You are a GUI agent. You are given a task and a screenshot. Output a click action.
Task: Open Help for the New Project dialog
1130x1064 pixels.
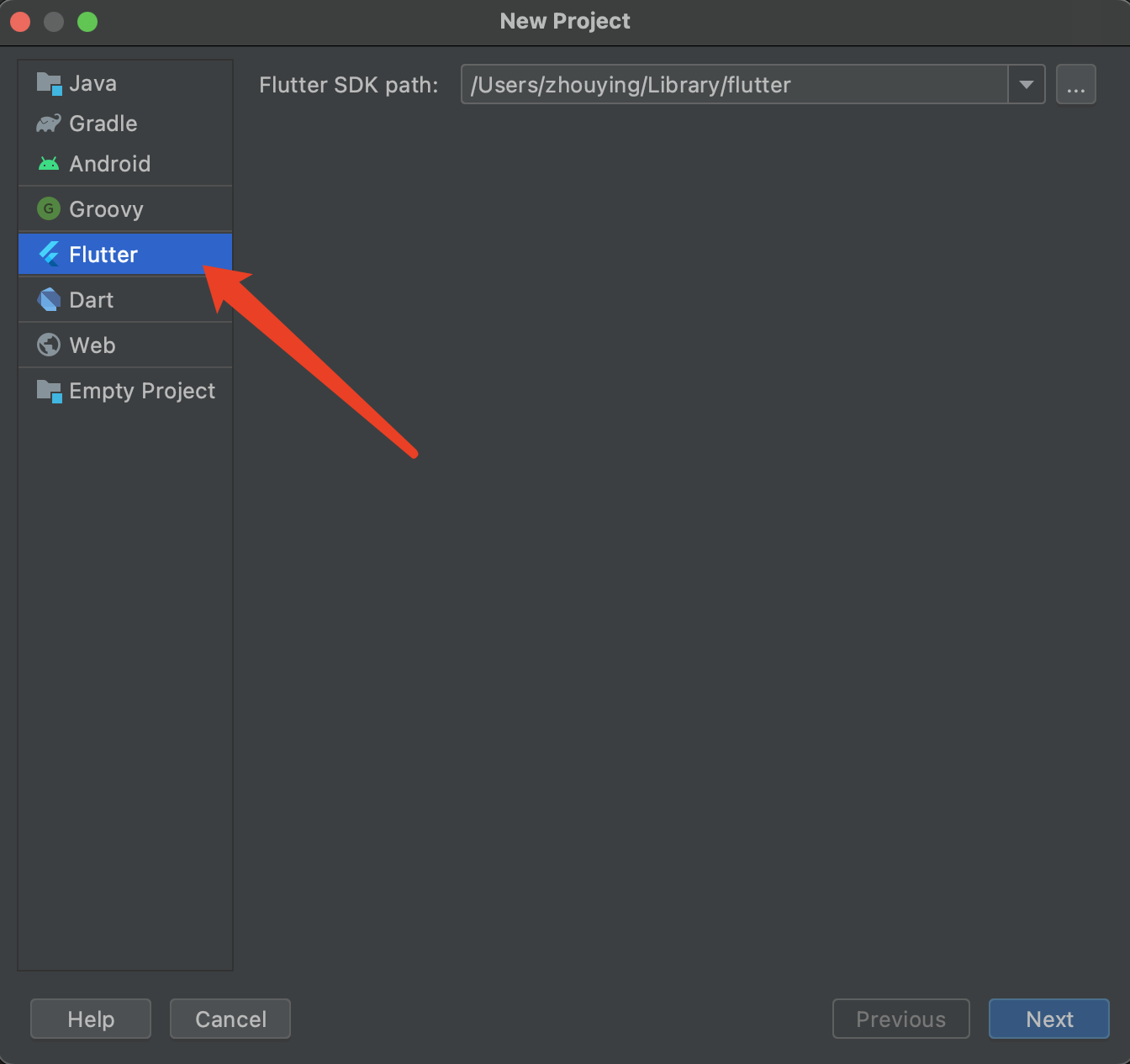91,1019
